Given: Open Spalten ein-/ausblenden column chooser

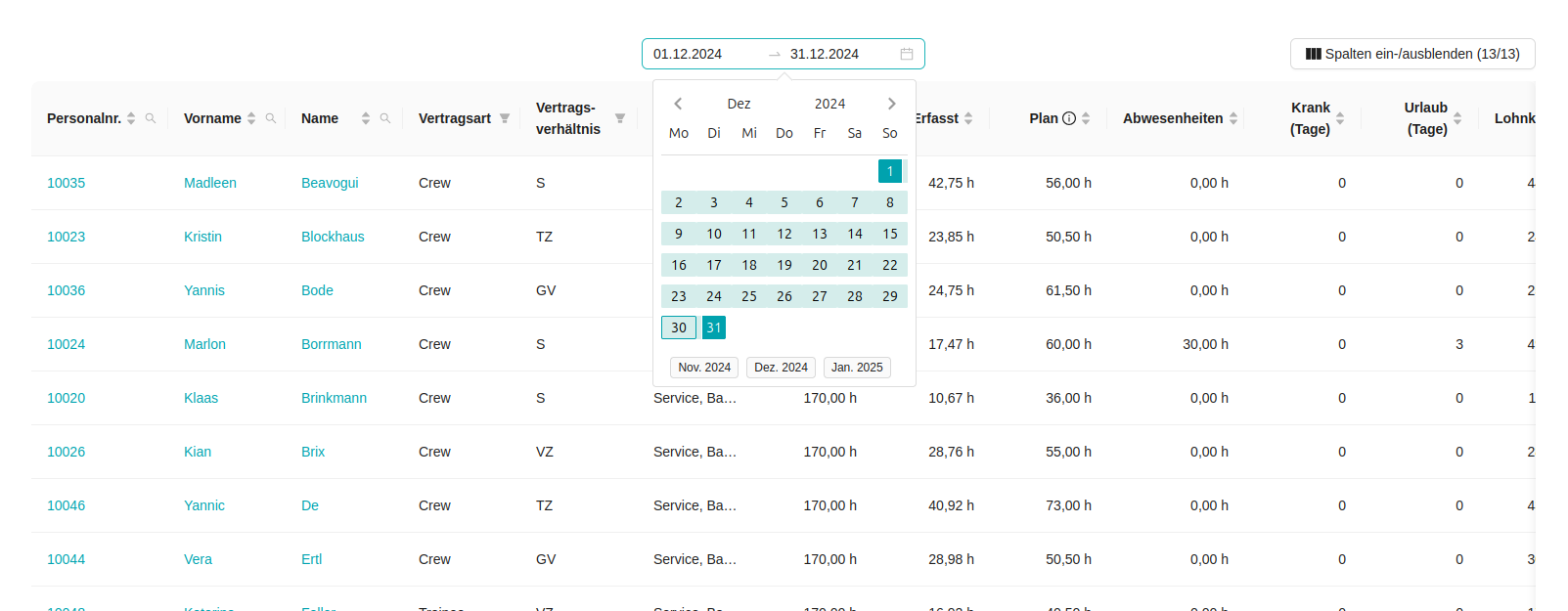Looking at the screenshot, I should [x=1411, y=54].
